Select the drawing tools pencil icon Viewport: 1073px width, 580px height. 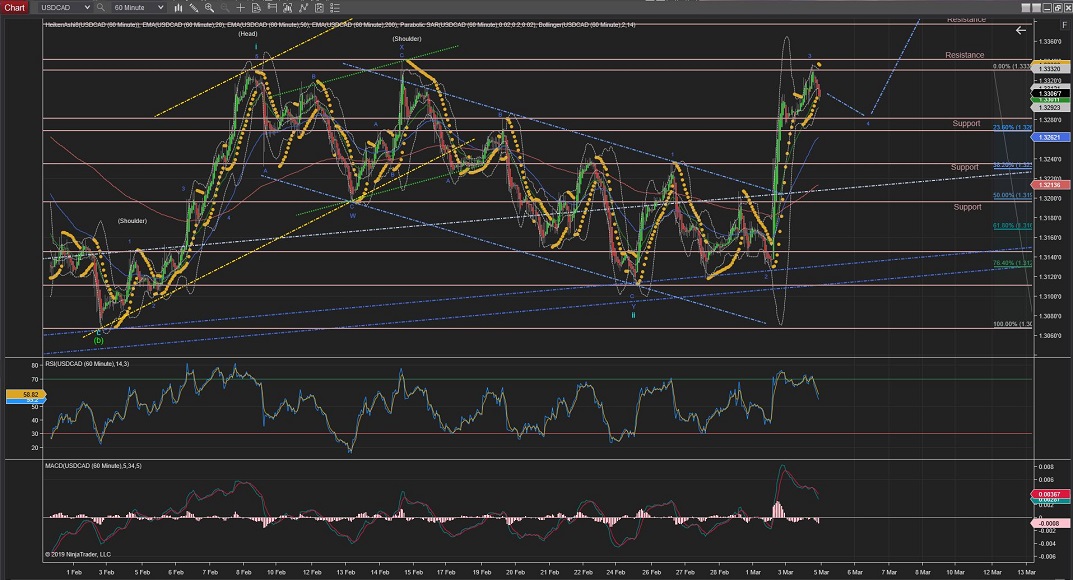point(194,8)
